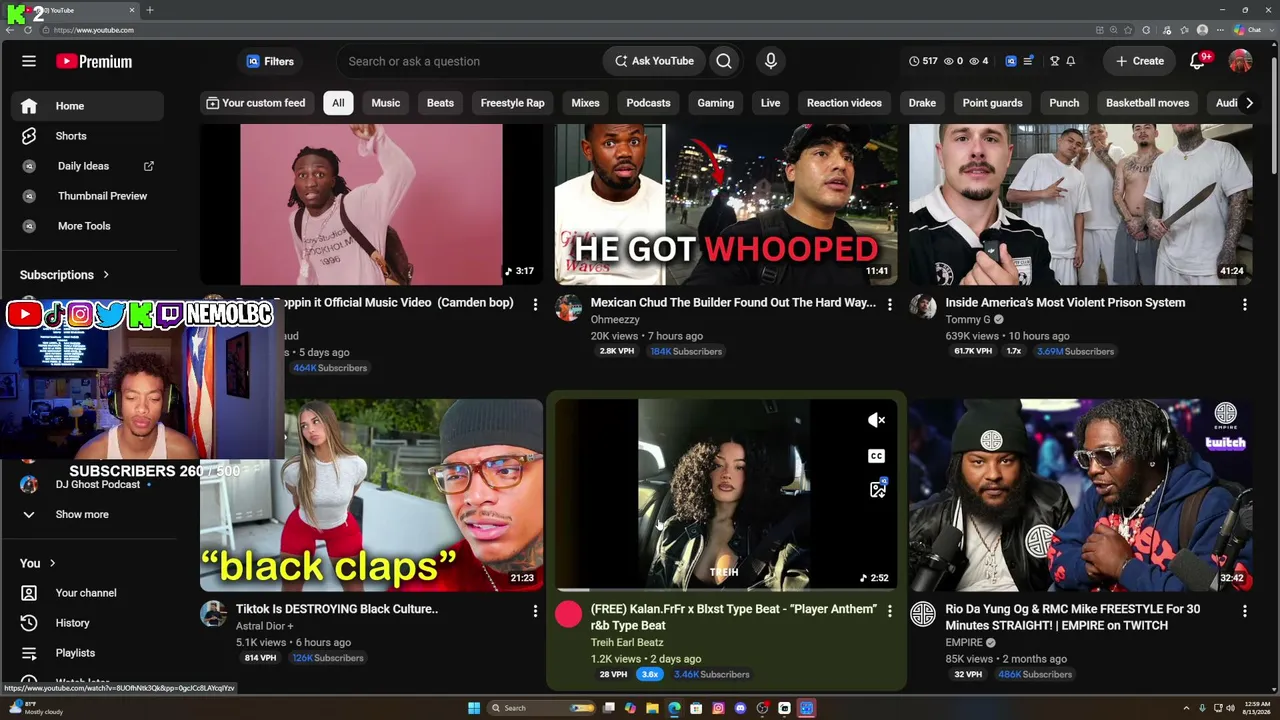Open Thumbnail Preview in the sidebar

[x=88, y=196]
